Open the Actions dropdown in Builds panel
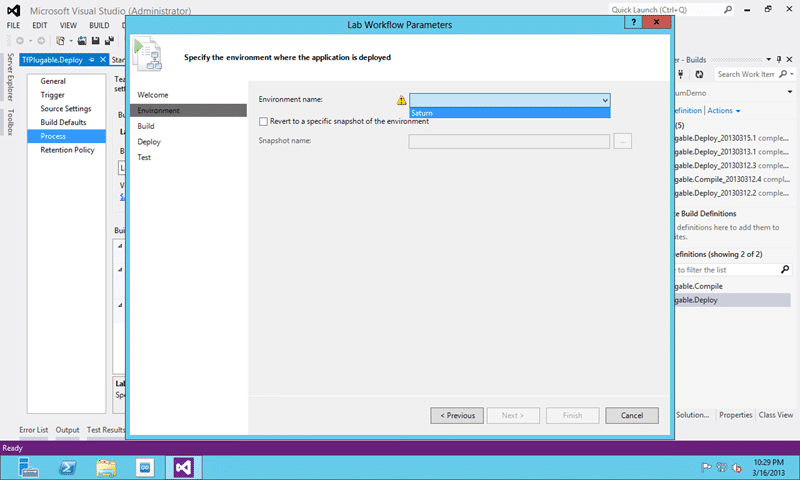Image resolution: width=800 pixels, height=480 pixels. click(723, 111)
